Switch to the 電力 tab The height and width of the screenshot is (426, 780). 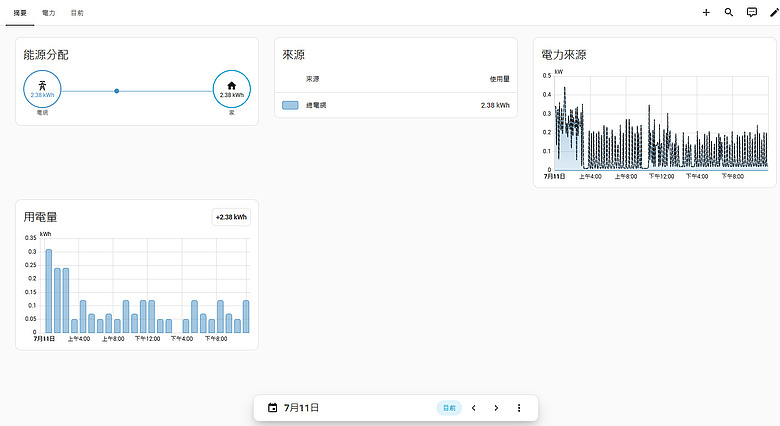48,13
